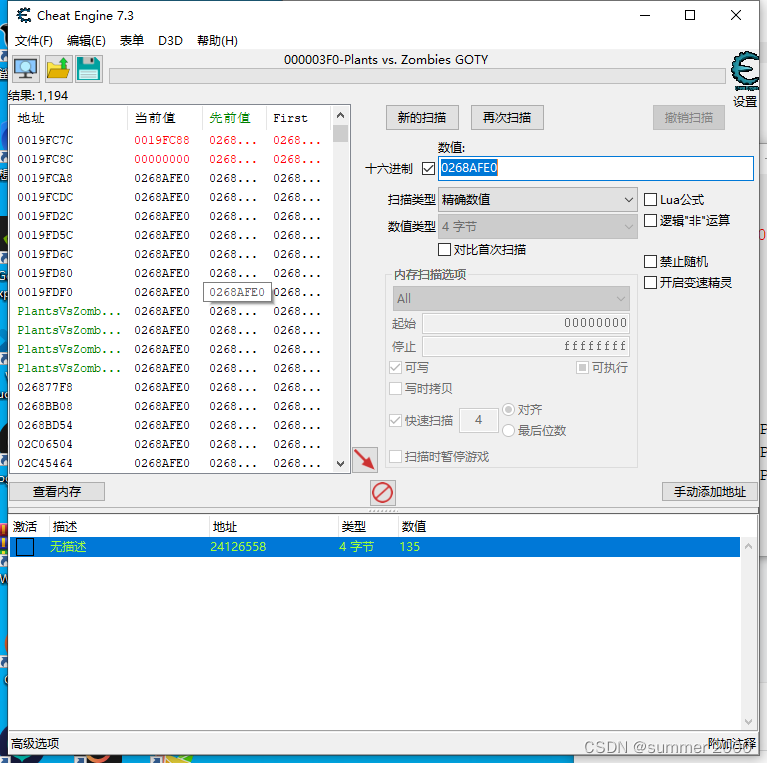767x763 pixels.
Task: Open the Cheat Engine logo settings icon
Action: point(744,71)
